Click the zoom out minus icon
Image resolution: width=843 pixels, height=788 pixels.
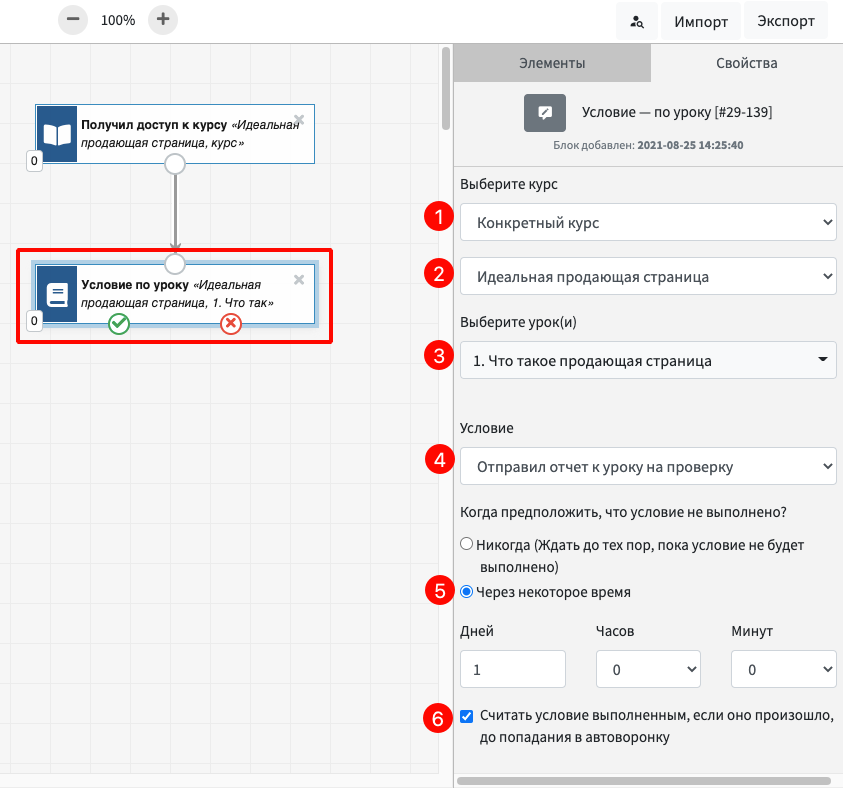click(73, 19)
